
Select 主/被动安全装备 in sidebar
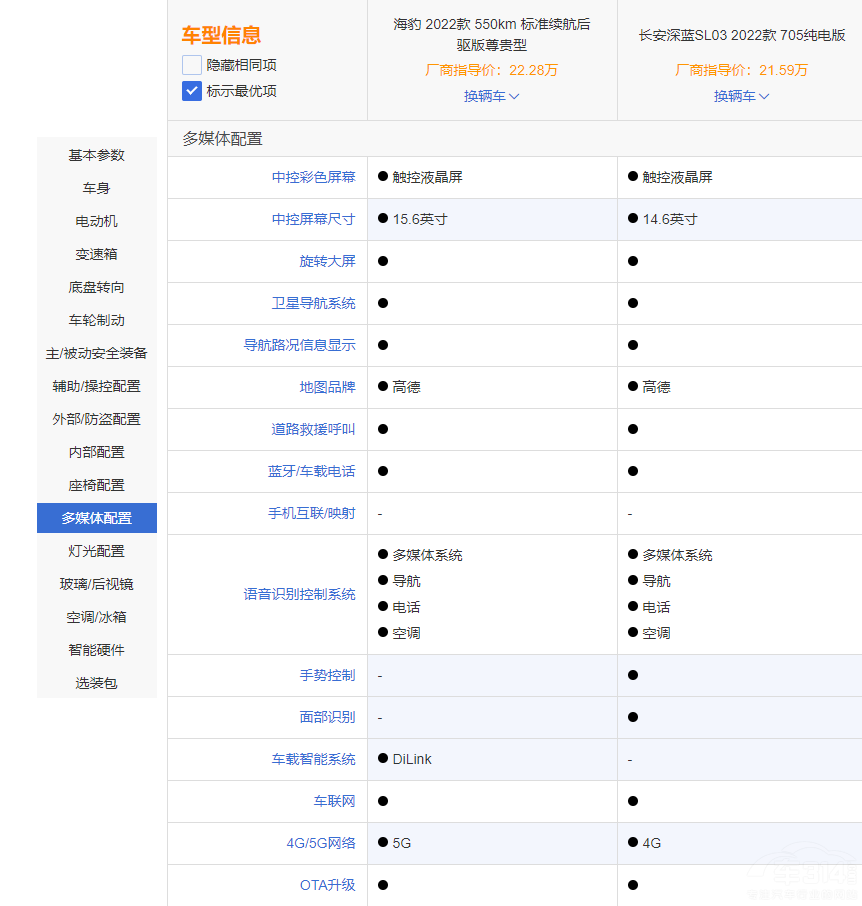(97, 353)
